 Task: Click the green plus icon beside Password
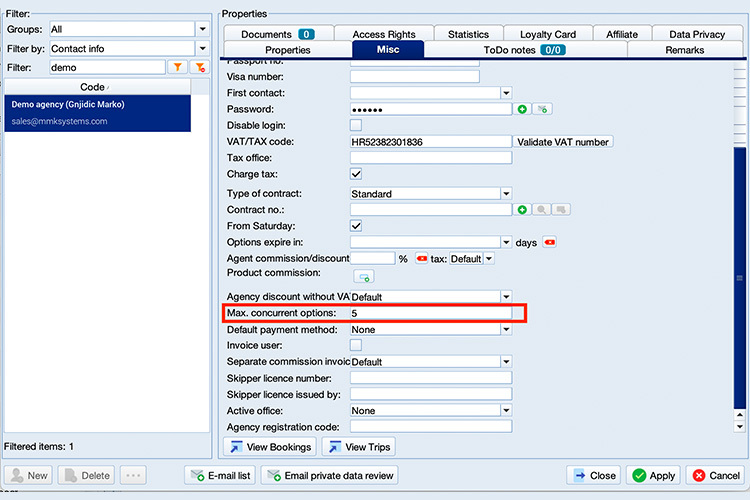[522, 109]
